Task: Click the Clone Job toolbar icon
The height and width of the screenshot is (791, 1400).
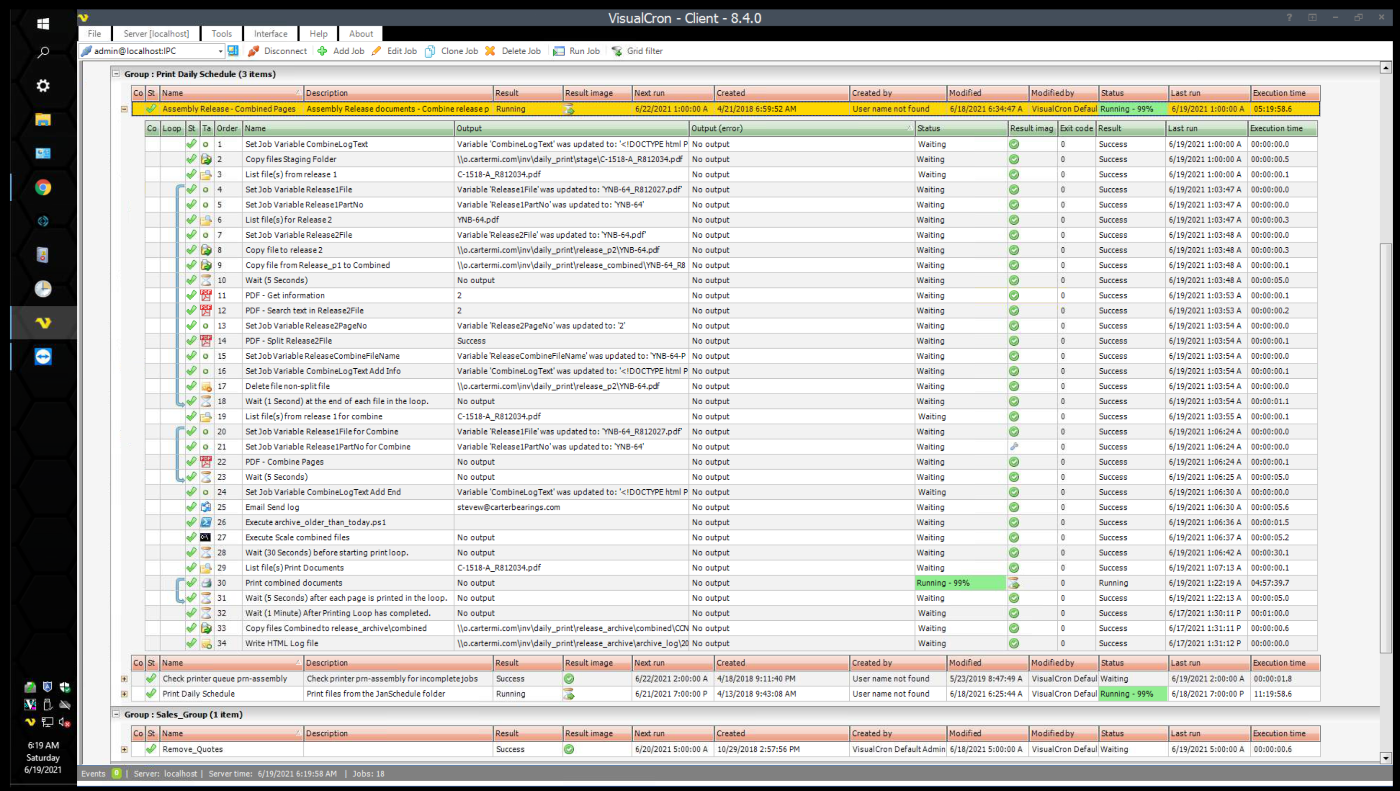Action: click(x=430, y=51)
